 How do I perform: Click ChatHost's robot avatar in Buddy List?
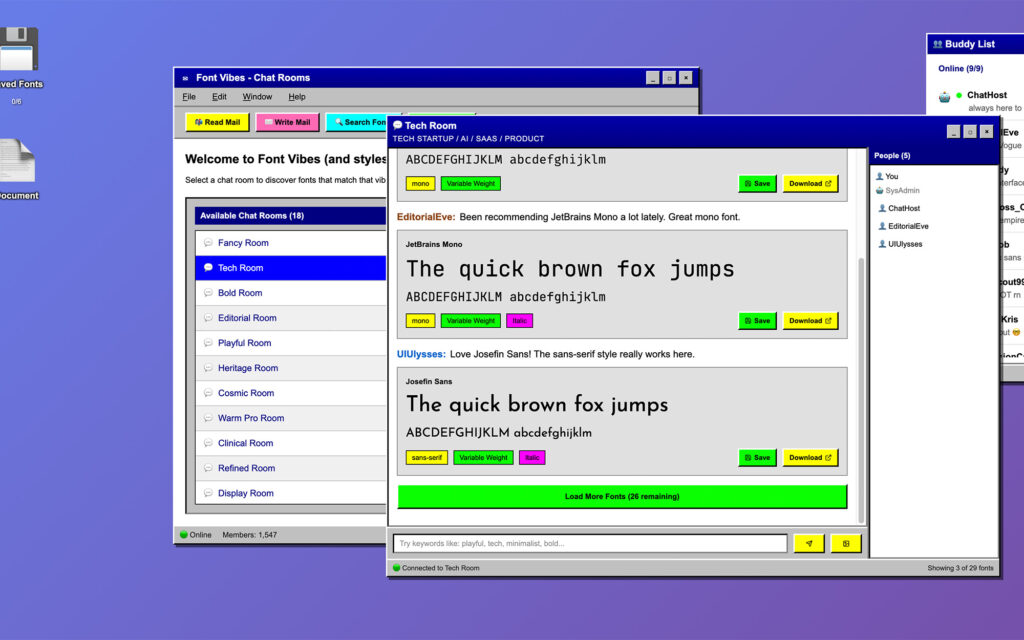pos(945,97)
